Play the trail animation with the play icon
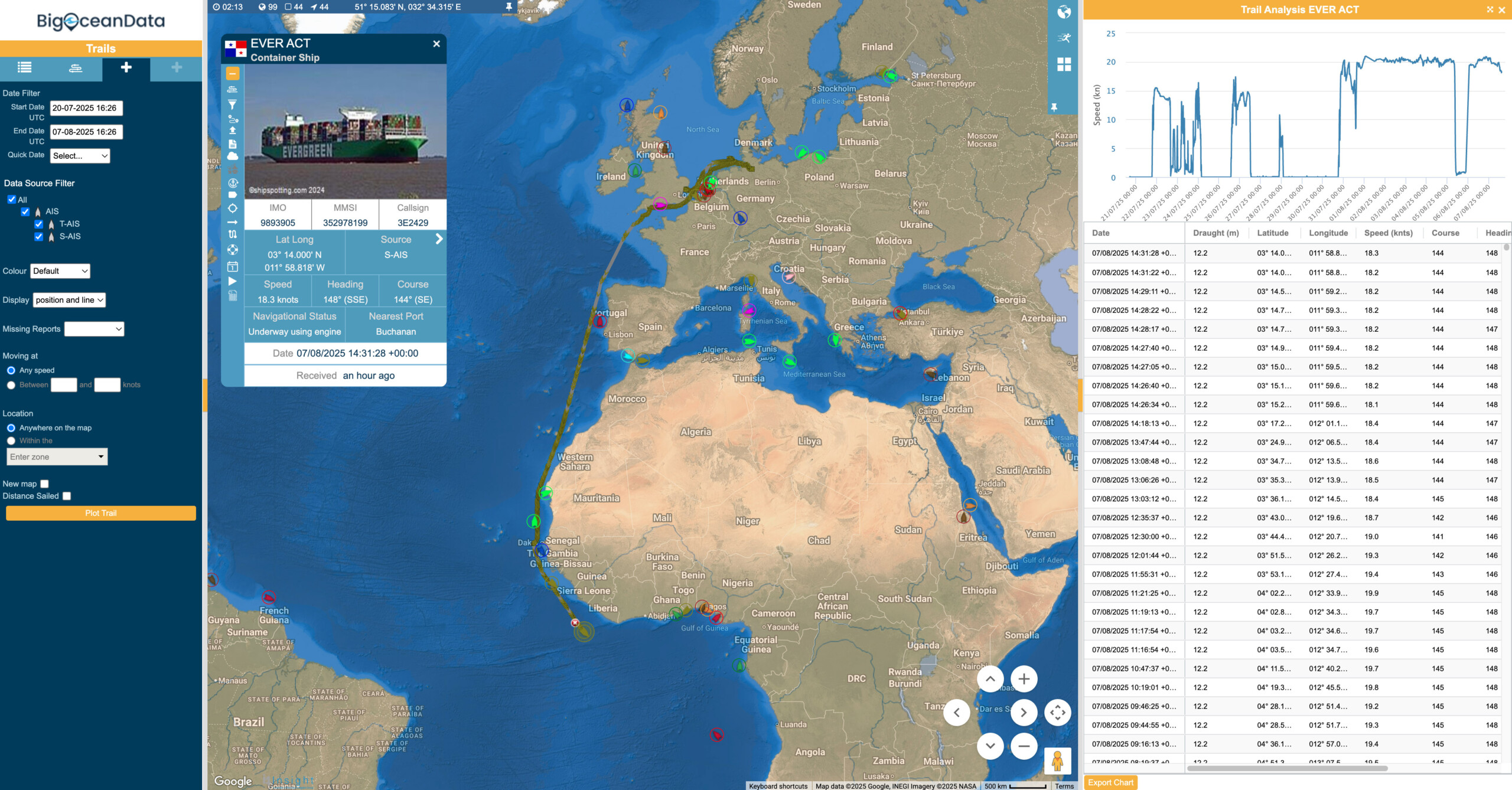 pos(232,282)
